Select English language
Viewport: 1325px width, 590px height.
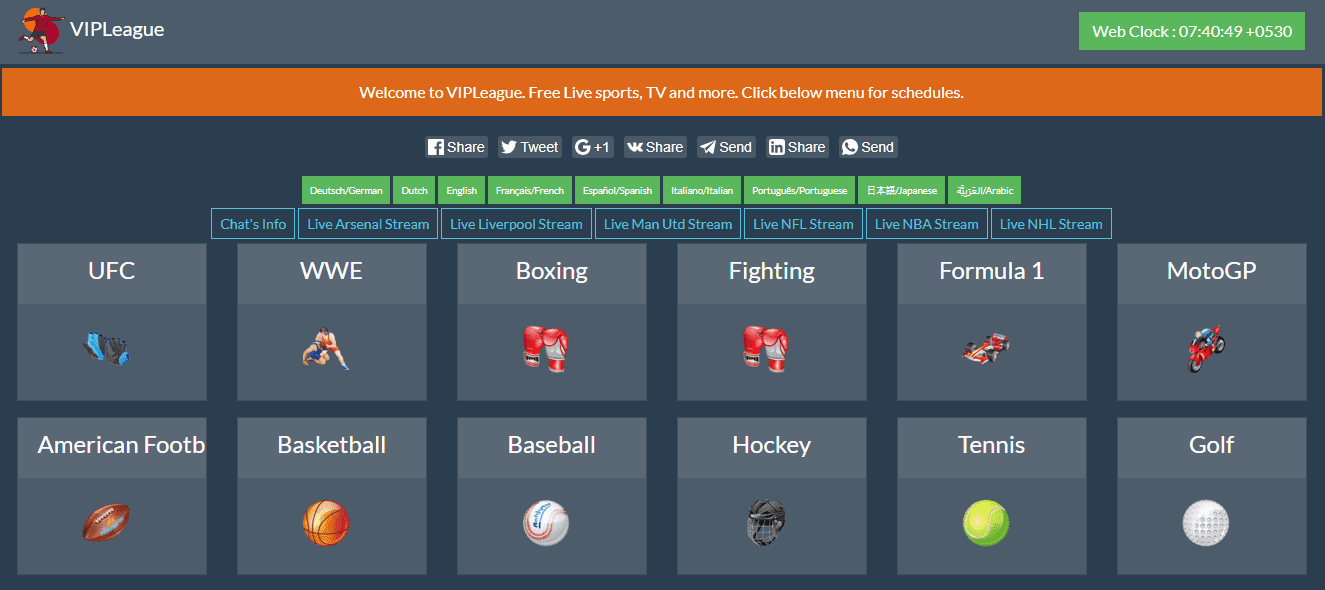[462, 190]
